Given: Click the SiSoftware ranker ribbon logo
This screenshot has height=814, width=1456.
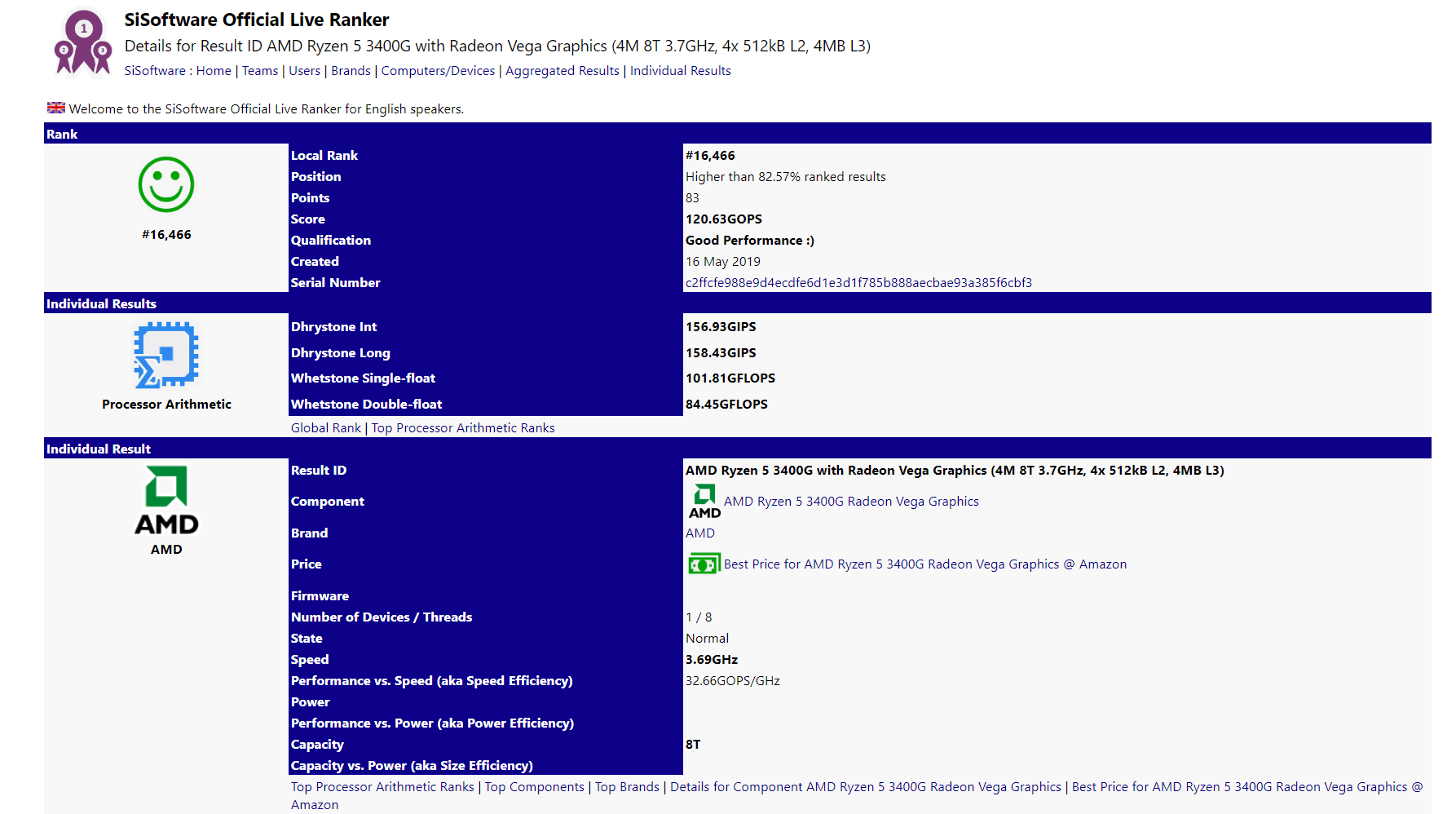Looking at the screenshot, I should (x=82, y=42).
